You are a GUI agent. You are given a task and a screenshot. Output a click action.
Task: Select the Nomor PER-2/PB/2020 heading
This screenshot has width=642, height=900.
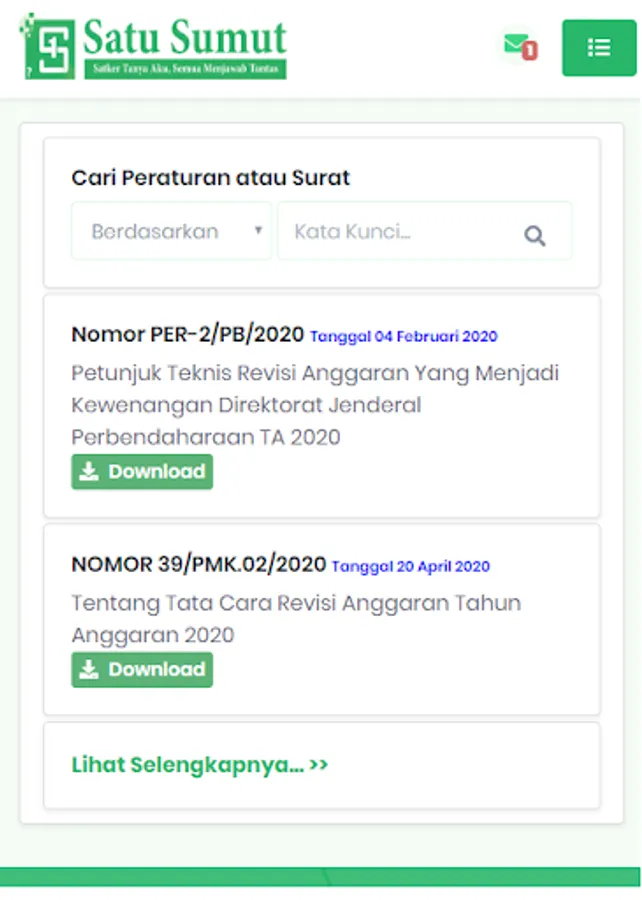(x=188, y=335)
